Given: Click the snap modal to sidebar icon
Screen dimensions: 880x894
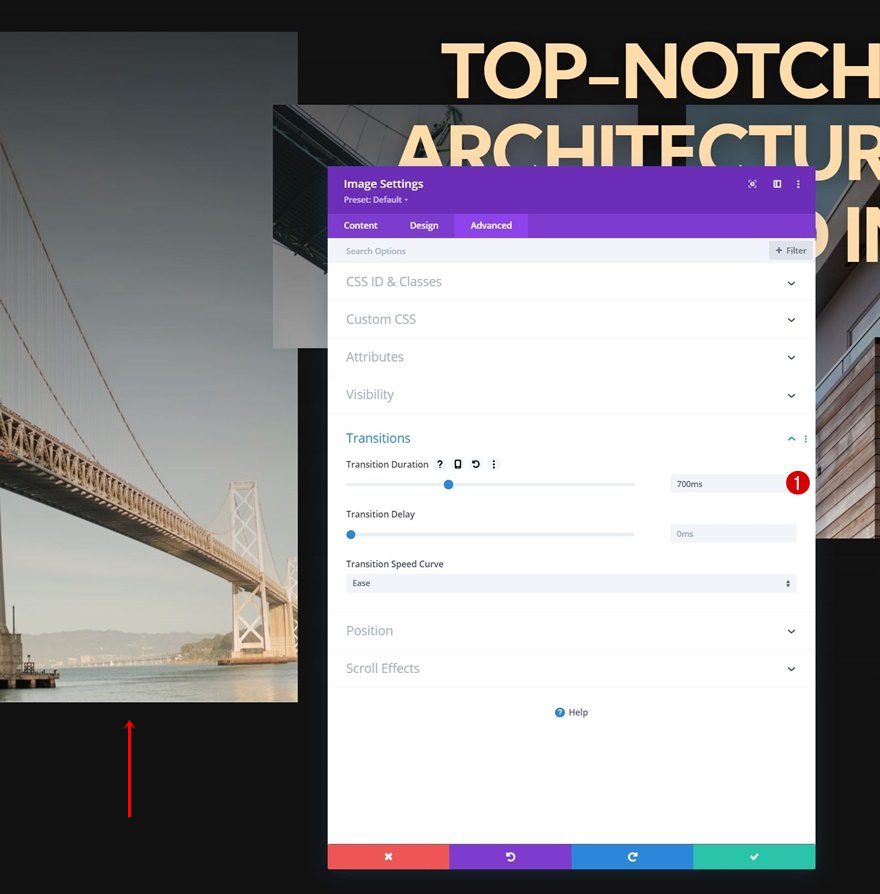Looking at the screenshot, I should [777, 184].
